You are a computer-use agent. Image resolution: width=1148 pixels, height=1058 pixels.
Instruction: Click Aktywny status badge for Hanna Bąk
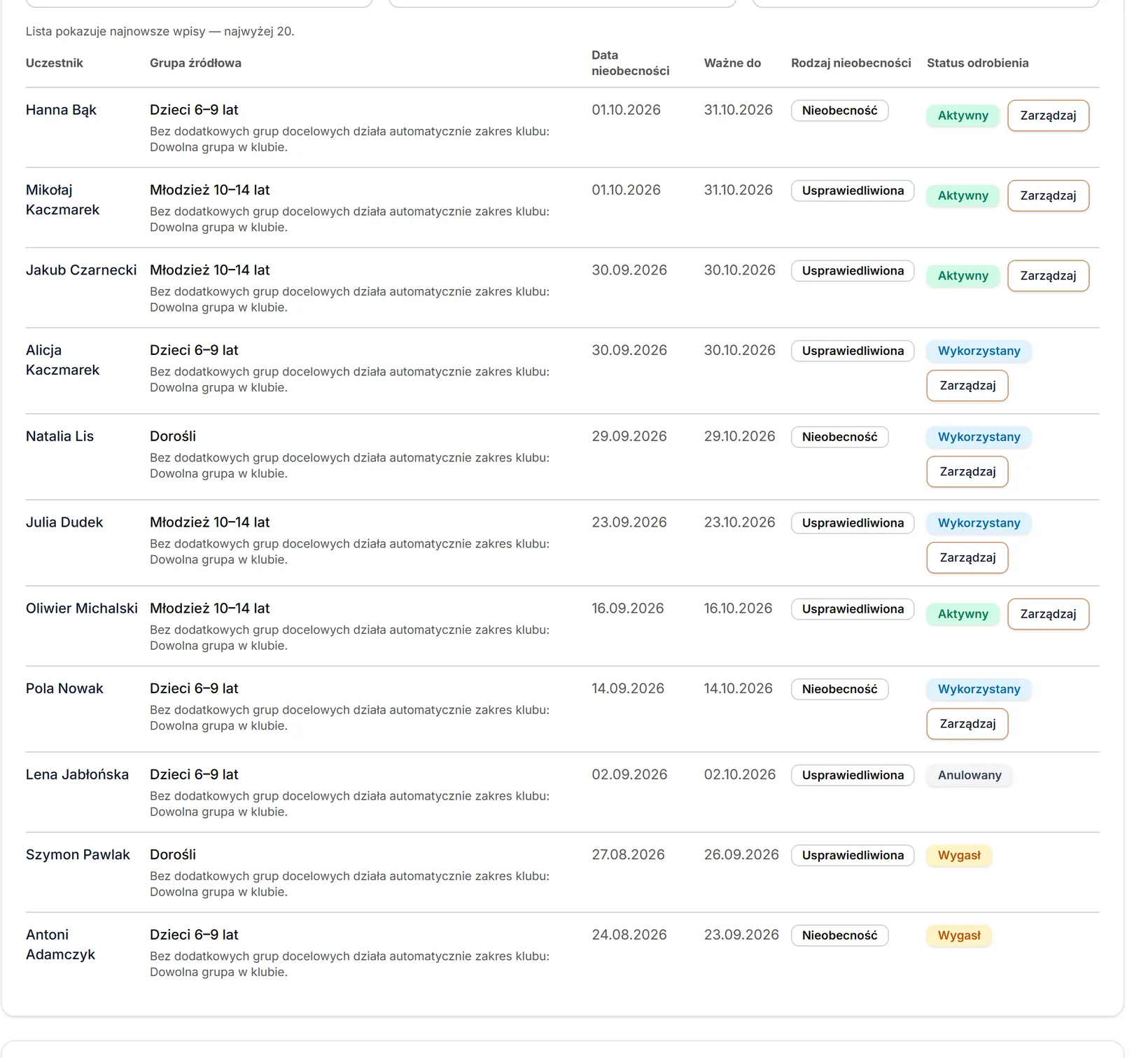pyautogui.click(x=962, y=116)
